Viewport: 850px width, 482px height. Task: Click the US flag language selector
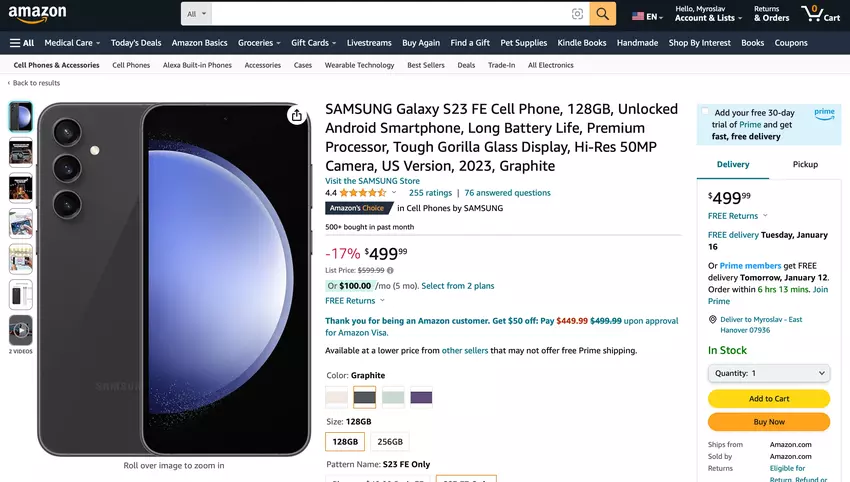coord(647,16)
